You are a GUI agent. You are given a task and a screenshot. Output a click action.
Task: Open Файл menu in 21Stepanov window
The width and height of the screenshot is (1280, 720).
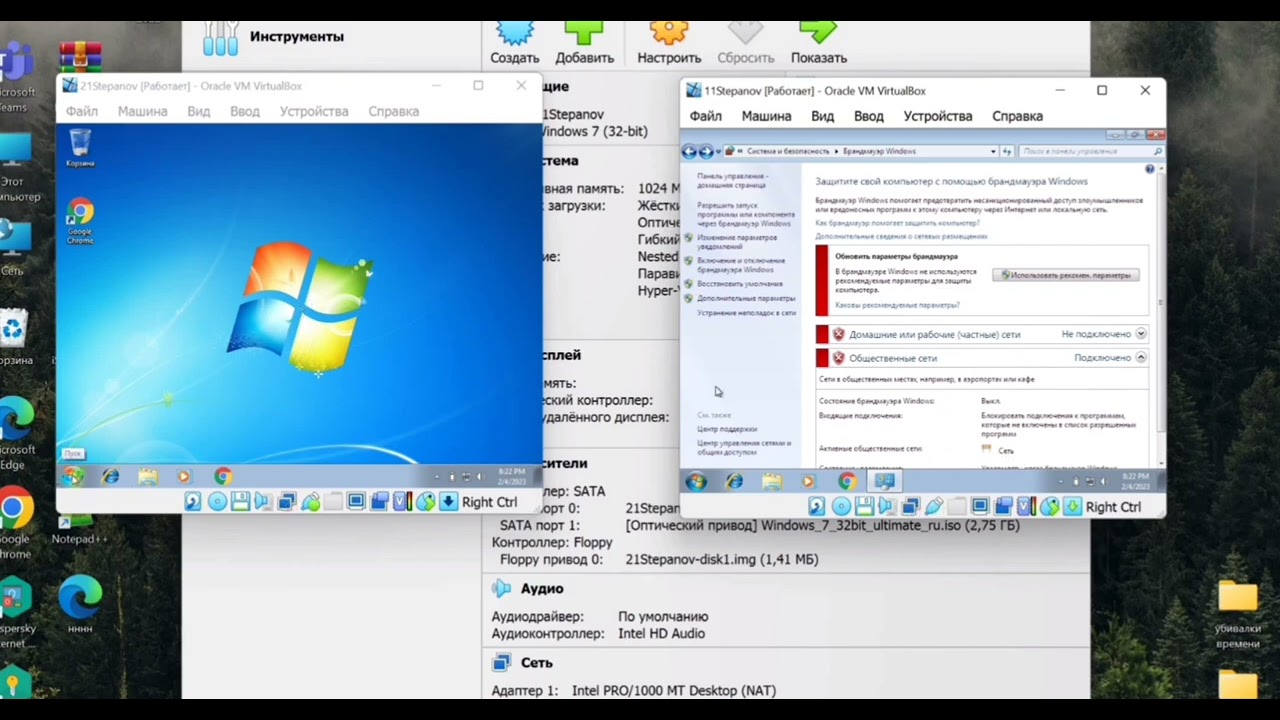coord(82,111)
